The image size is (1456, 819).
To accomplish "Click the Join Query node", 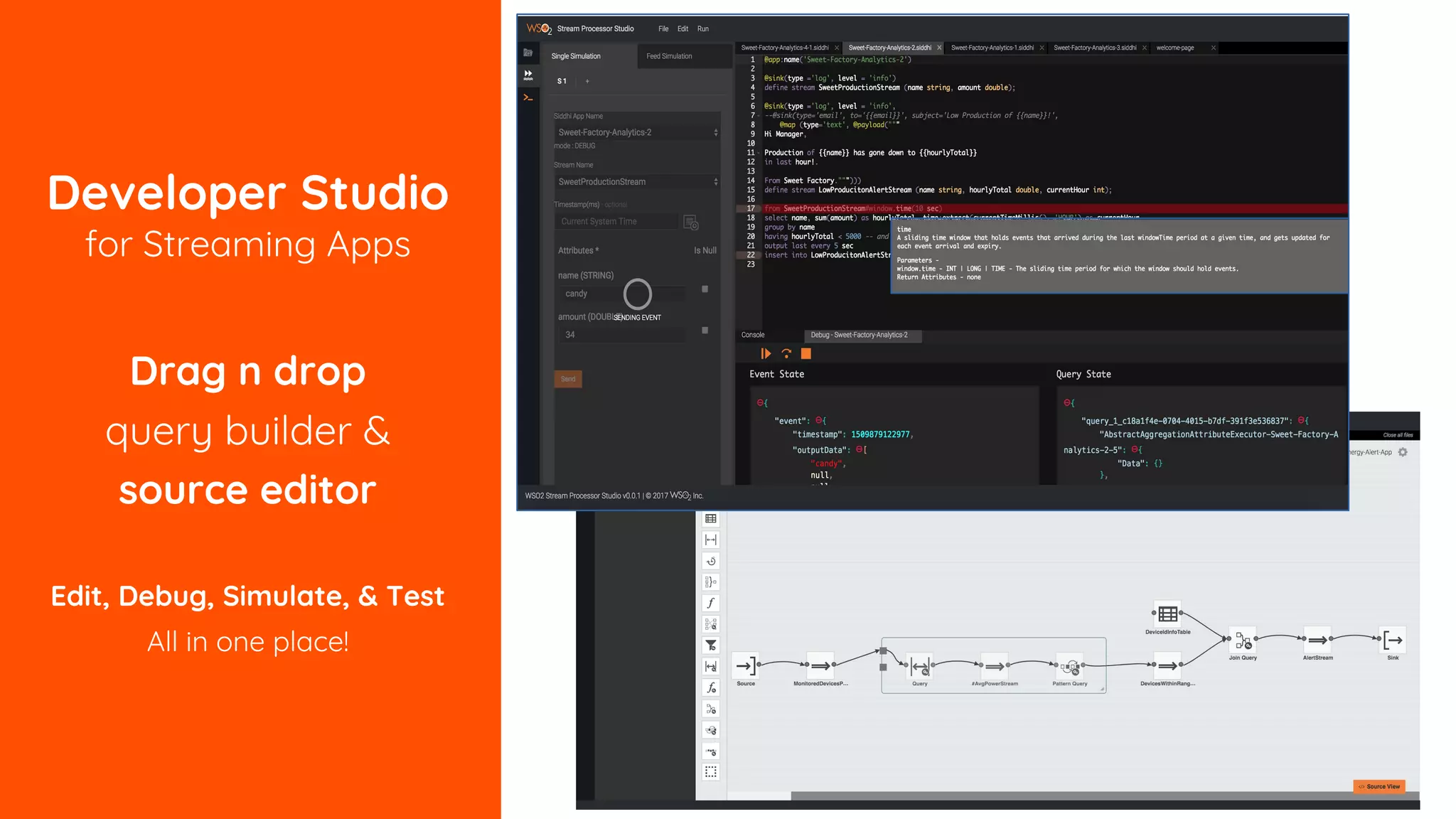I will [x=1243, y=641].
